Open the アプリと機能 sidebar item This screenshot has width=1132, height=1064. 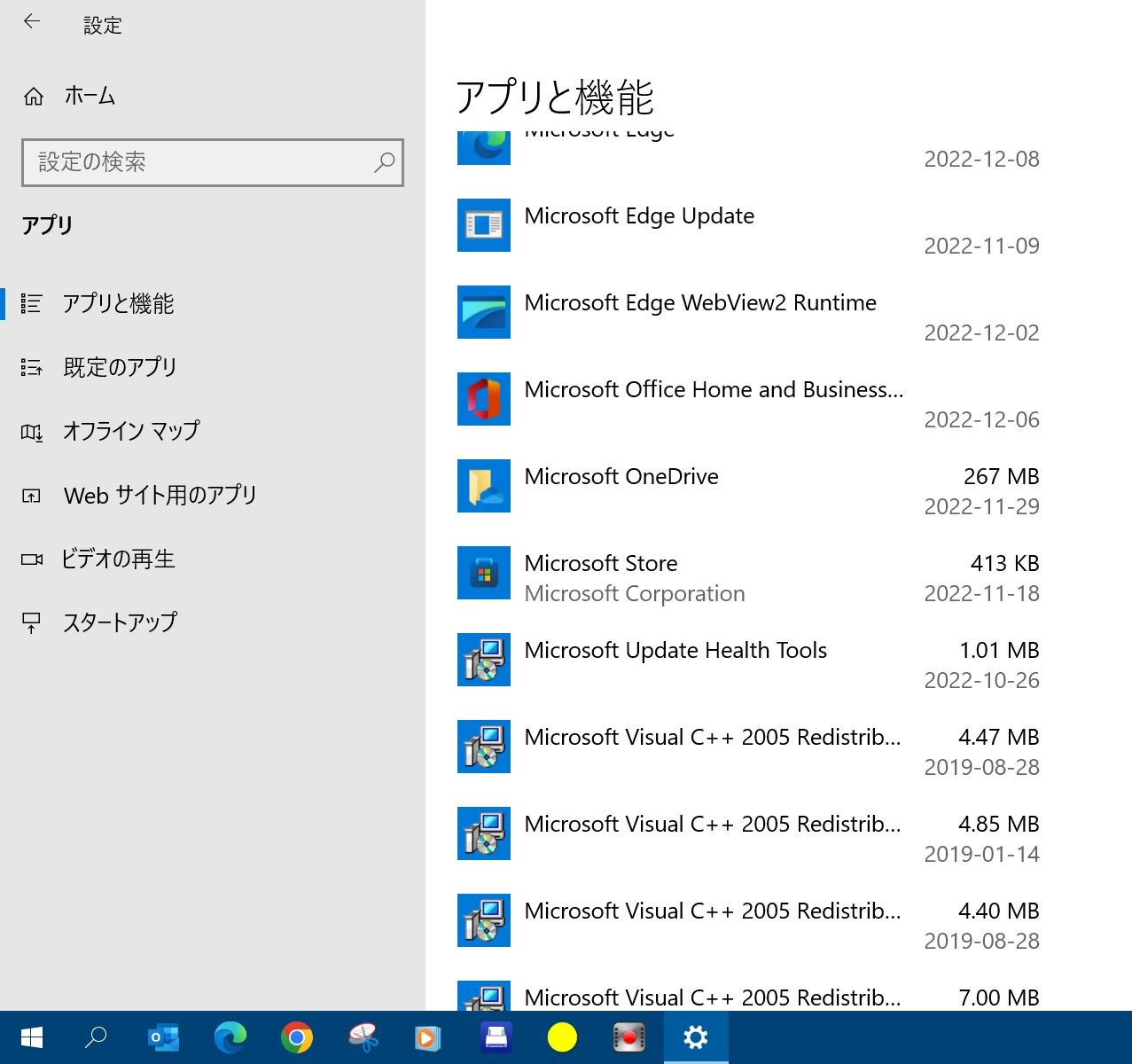click(118, 303)
